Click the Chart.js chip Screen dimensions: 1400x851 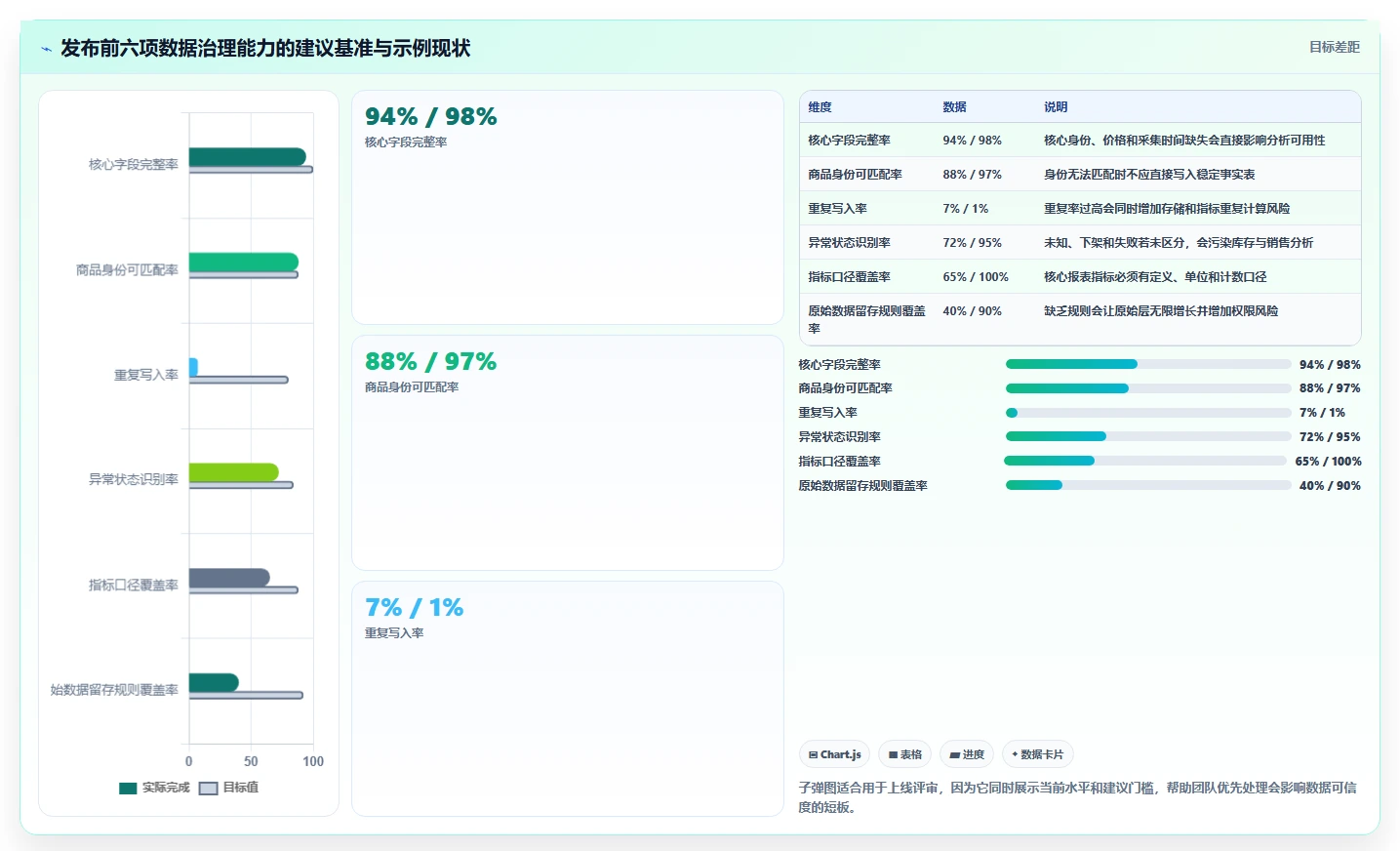(835, 754)
